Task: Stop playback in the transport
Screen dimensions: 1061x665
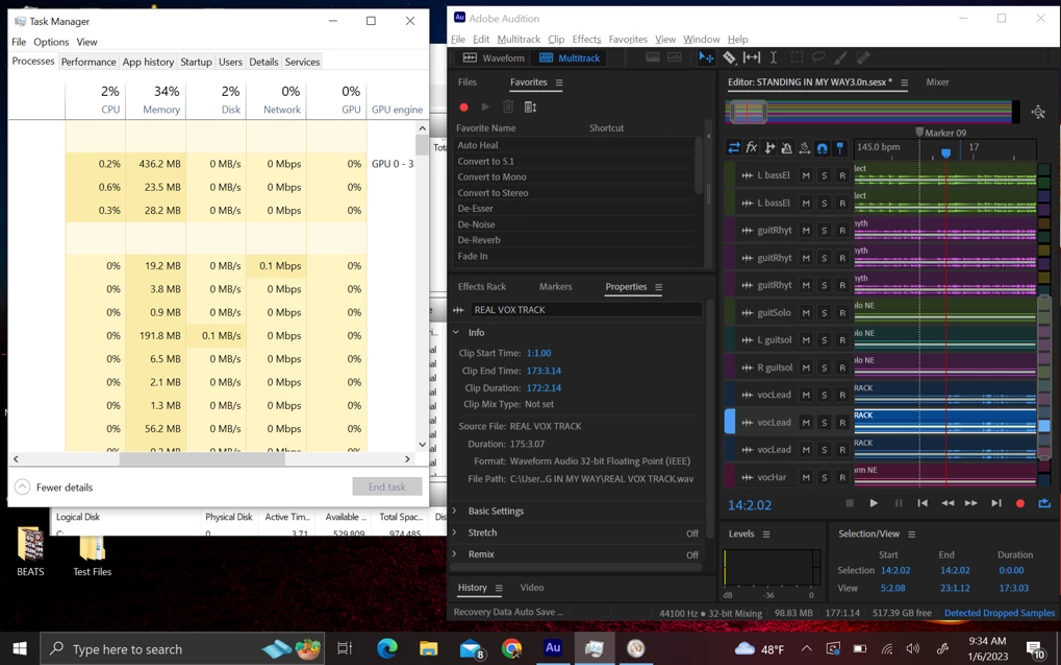Action: (x=850, y=503)
